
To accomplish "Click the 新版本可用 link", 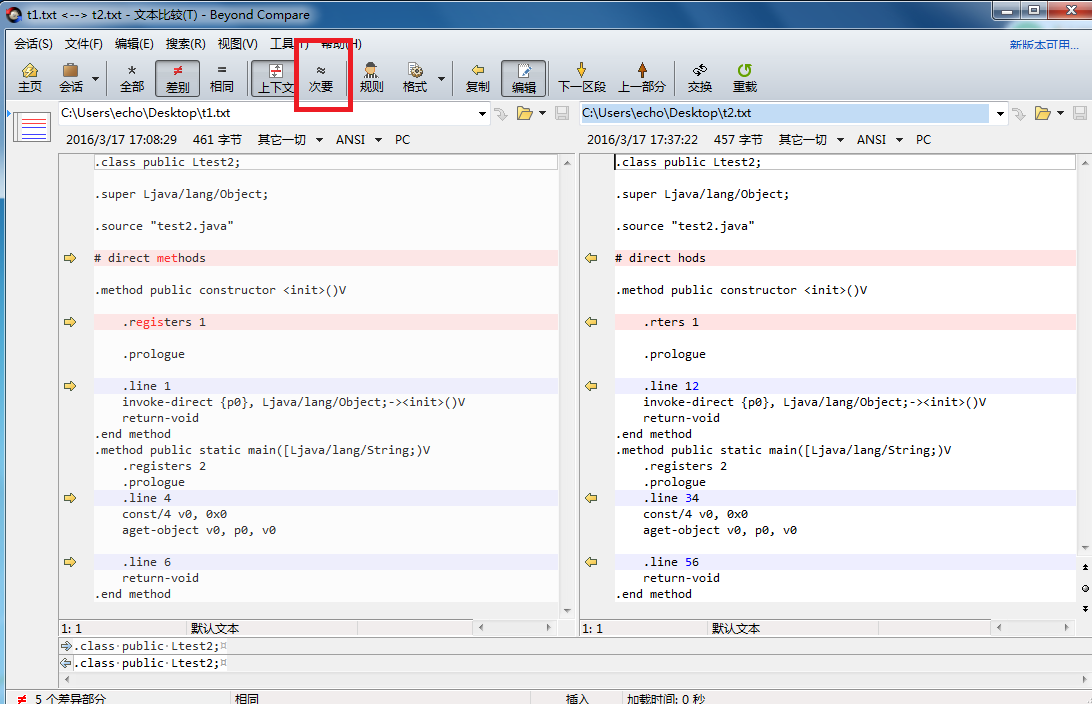I will click(x=1043, y=45).
